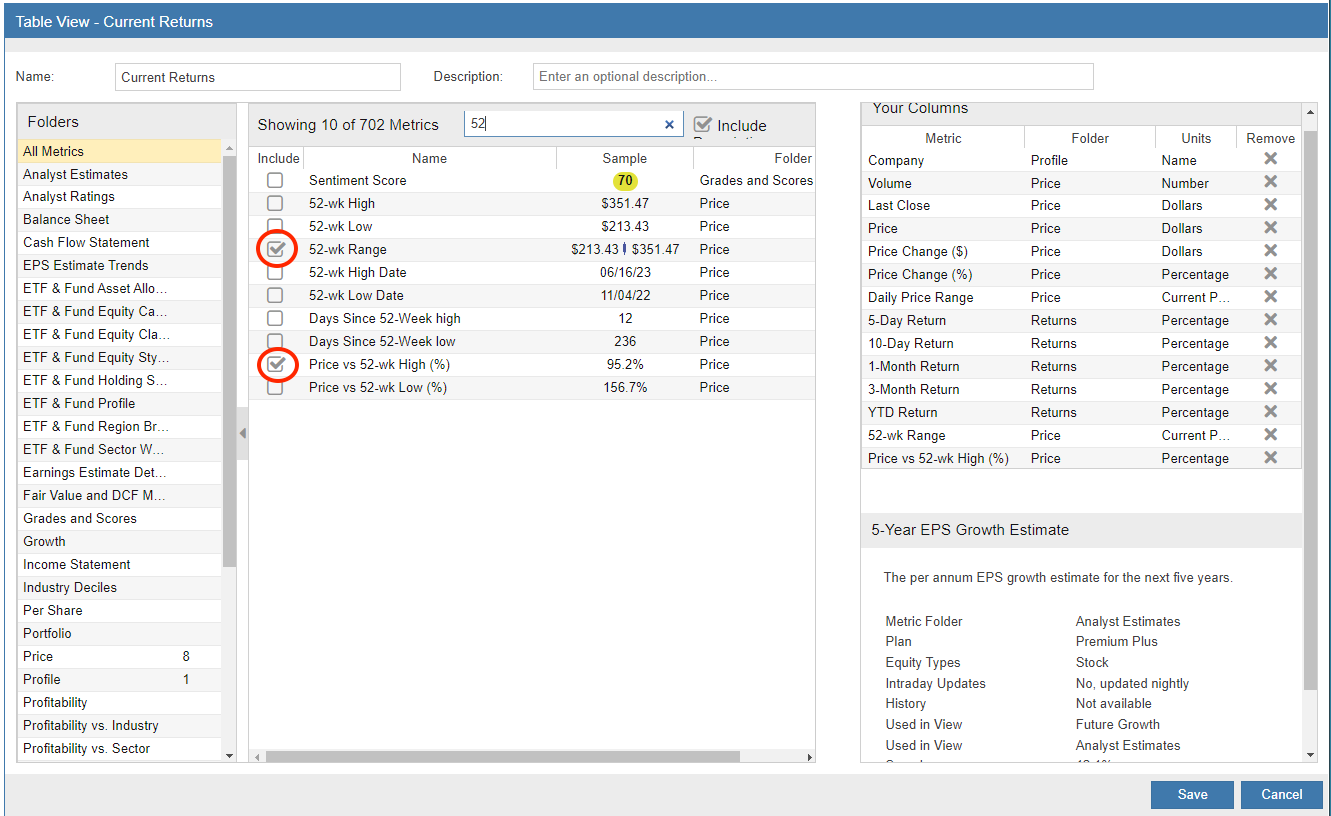Remove the Company column via X icon

[1270, 159]
